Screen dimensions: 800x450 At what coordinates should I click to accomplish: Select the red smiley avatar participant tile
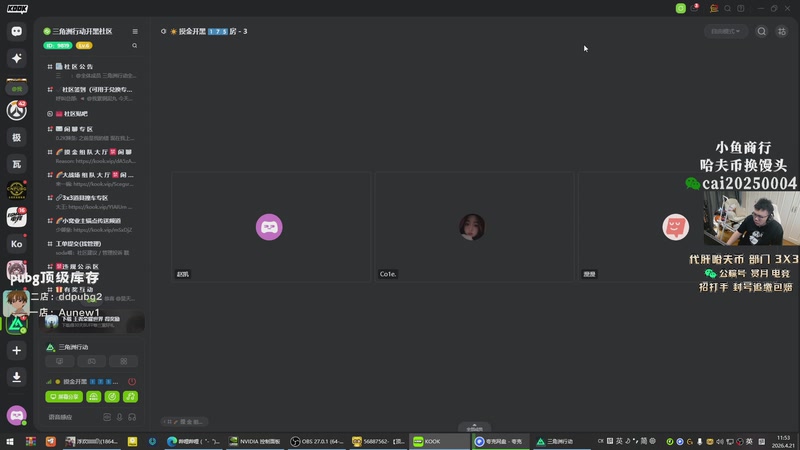point(676,227)
